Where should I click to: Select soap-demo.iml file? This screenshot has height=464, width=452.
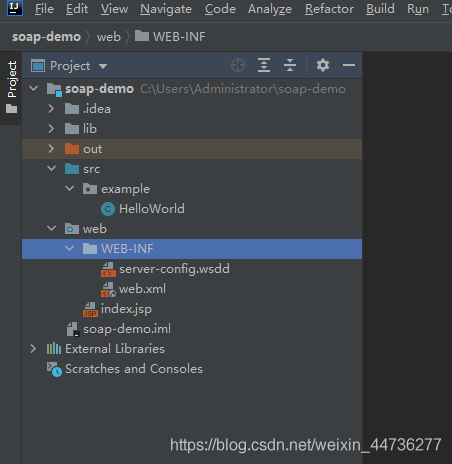coord(127,329)
